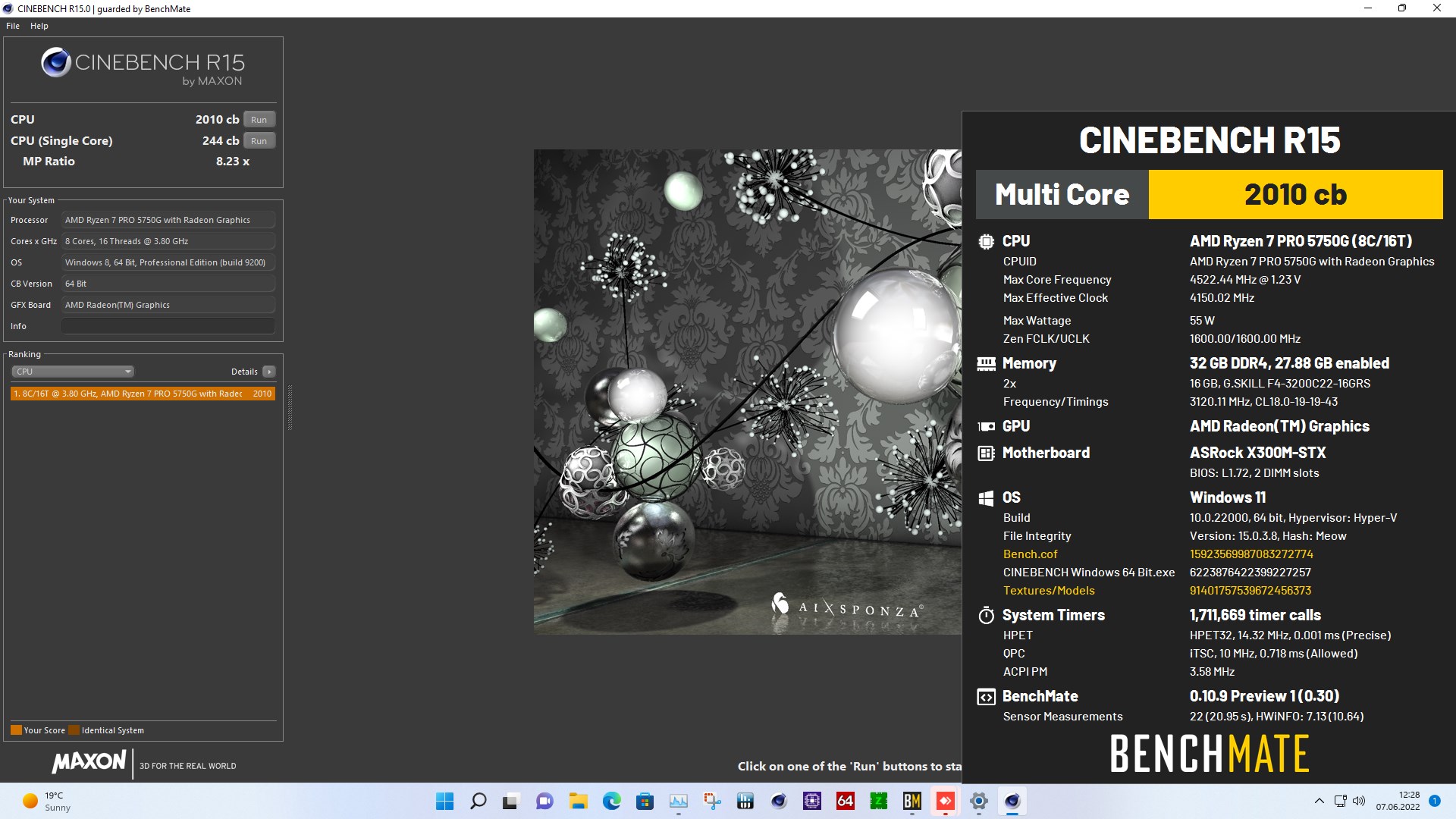Click the MP Ratio 8.23 x value
The width and height of the screenshot is (1456, 819).
[233, 162]
